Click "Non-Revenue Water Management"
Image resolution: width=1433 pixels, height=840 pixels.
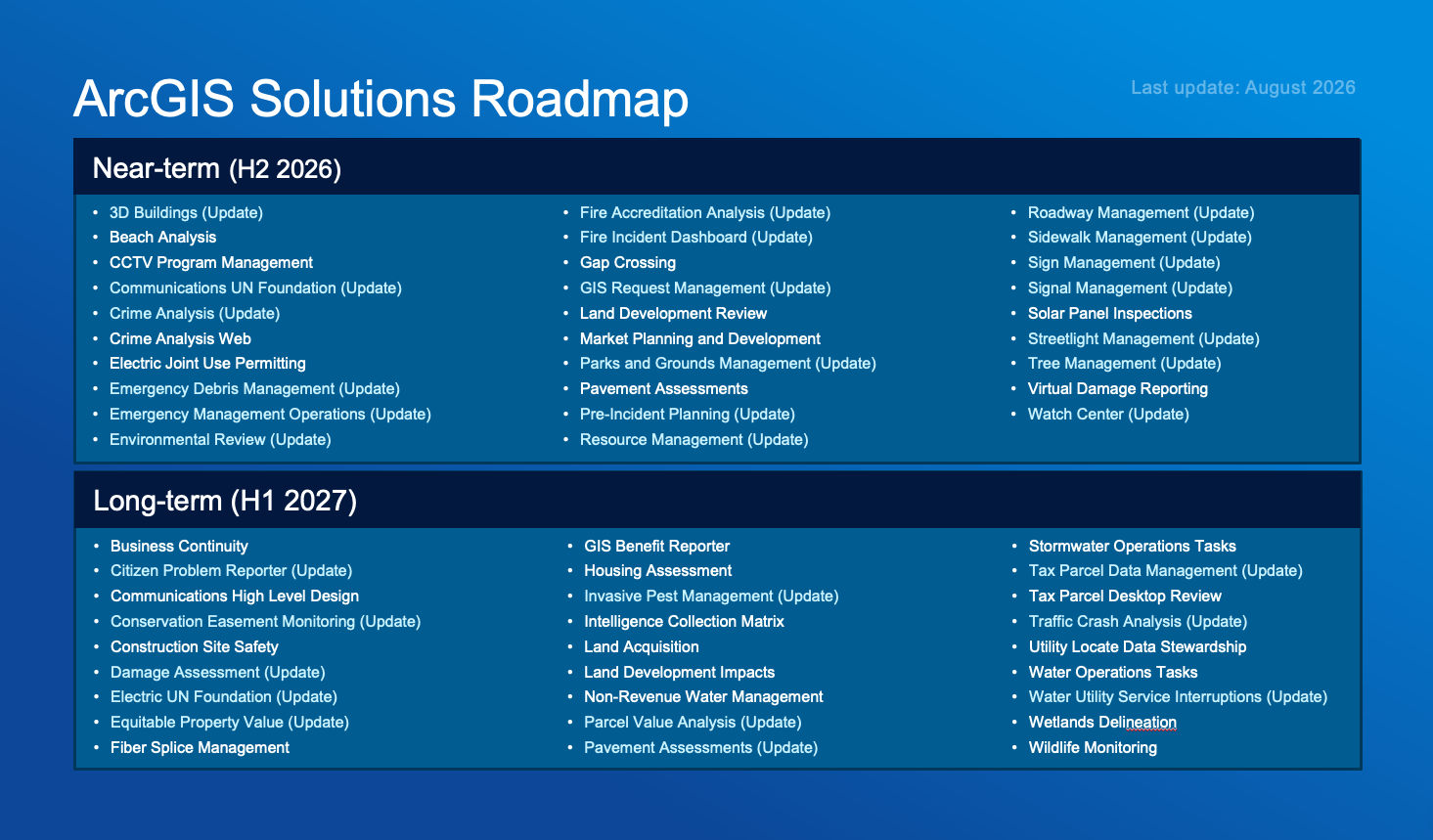(703, 697)
